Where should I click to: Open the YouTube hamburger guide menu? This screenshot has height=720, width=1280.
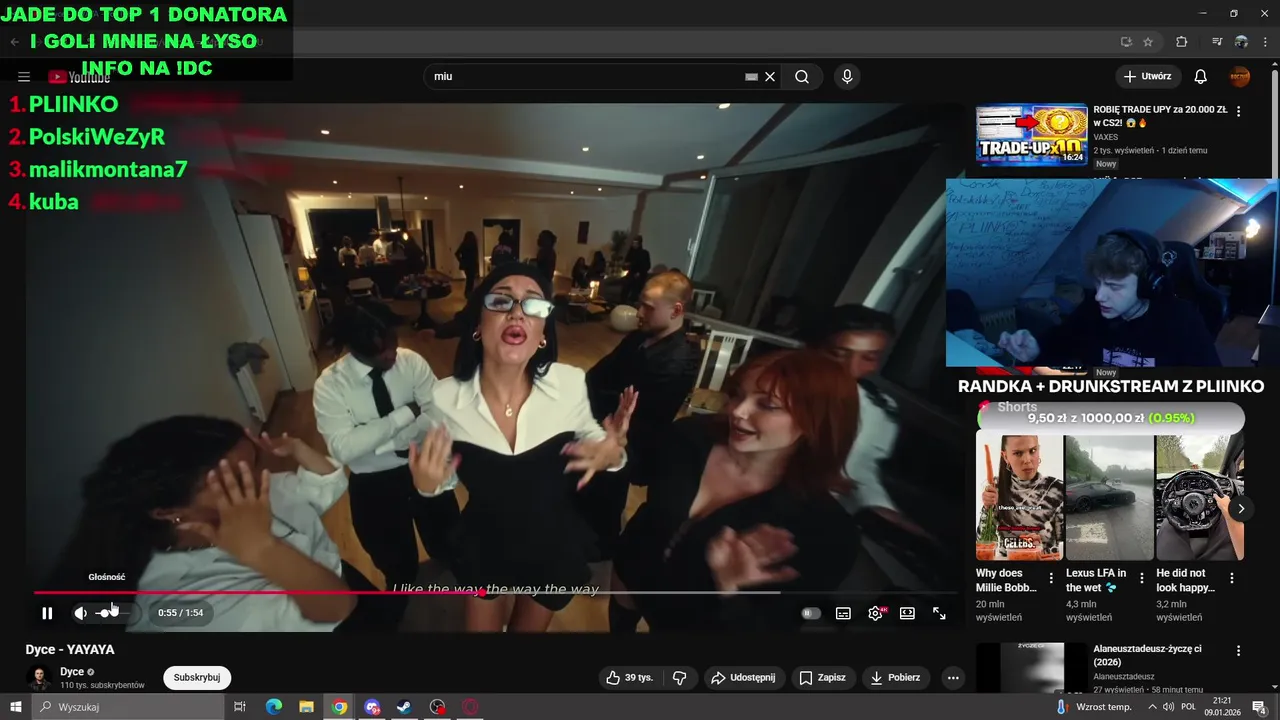24,77
